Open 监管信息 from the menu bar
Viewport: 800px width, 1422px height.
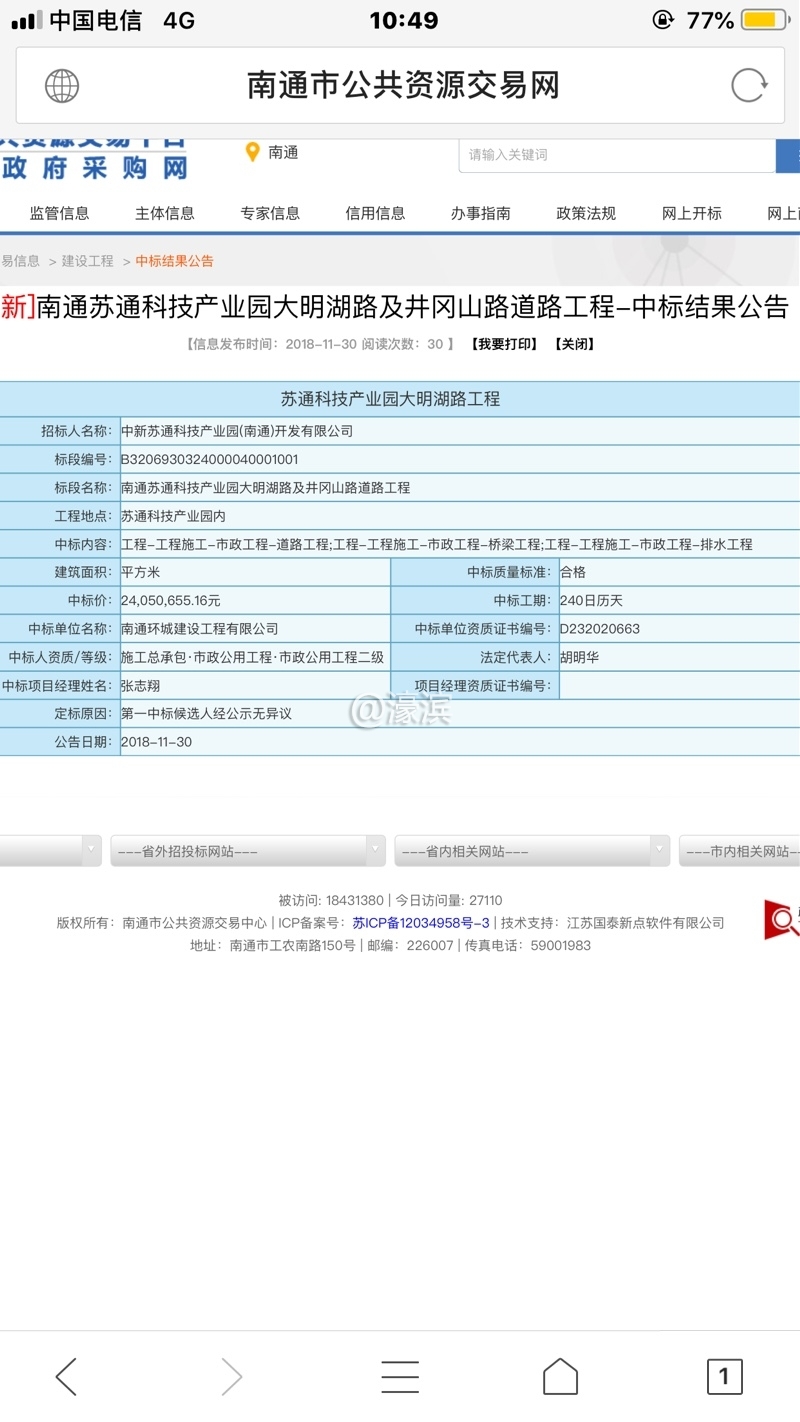[57, 212]
